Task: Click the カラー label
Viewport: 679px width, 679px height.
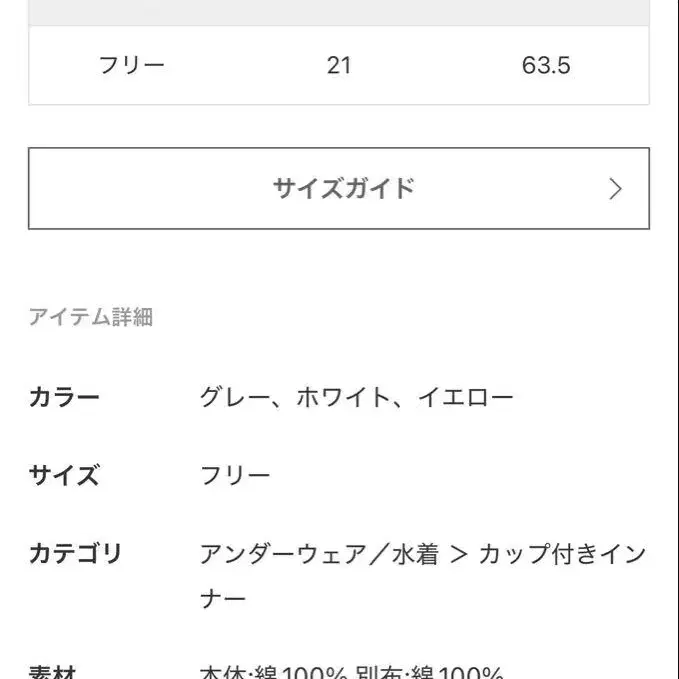Action: (x=64, y=398)
